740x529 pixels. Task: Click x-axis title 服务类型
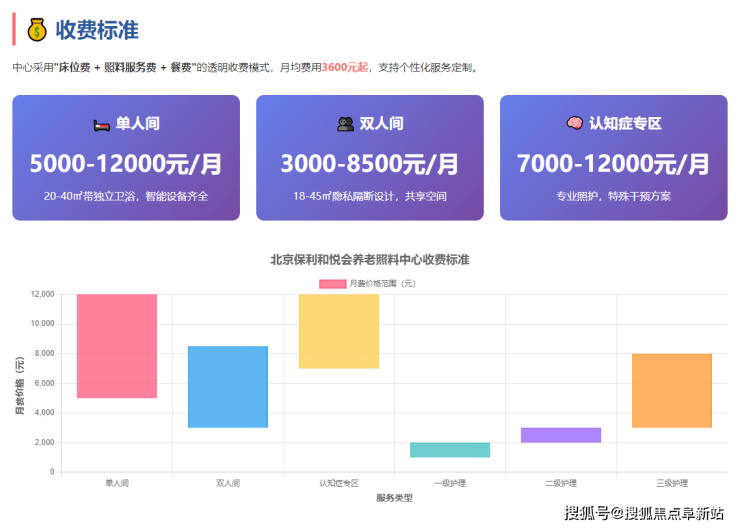pos(395,498)
